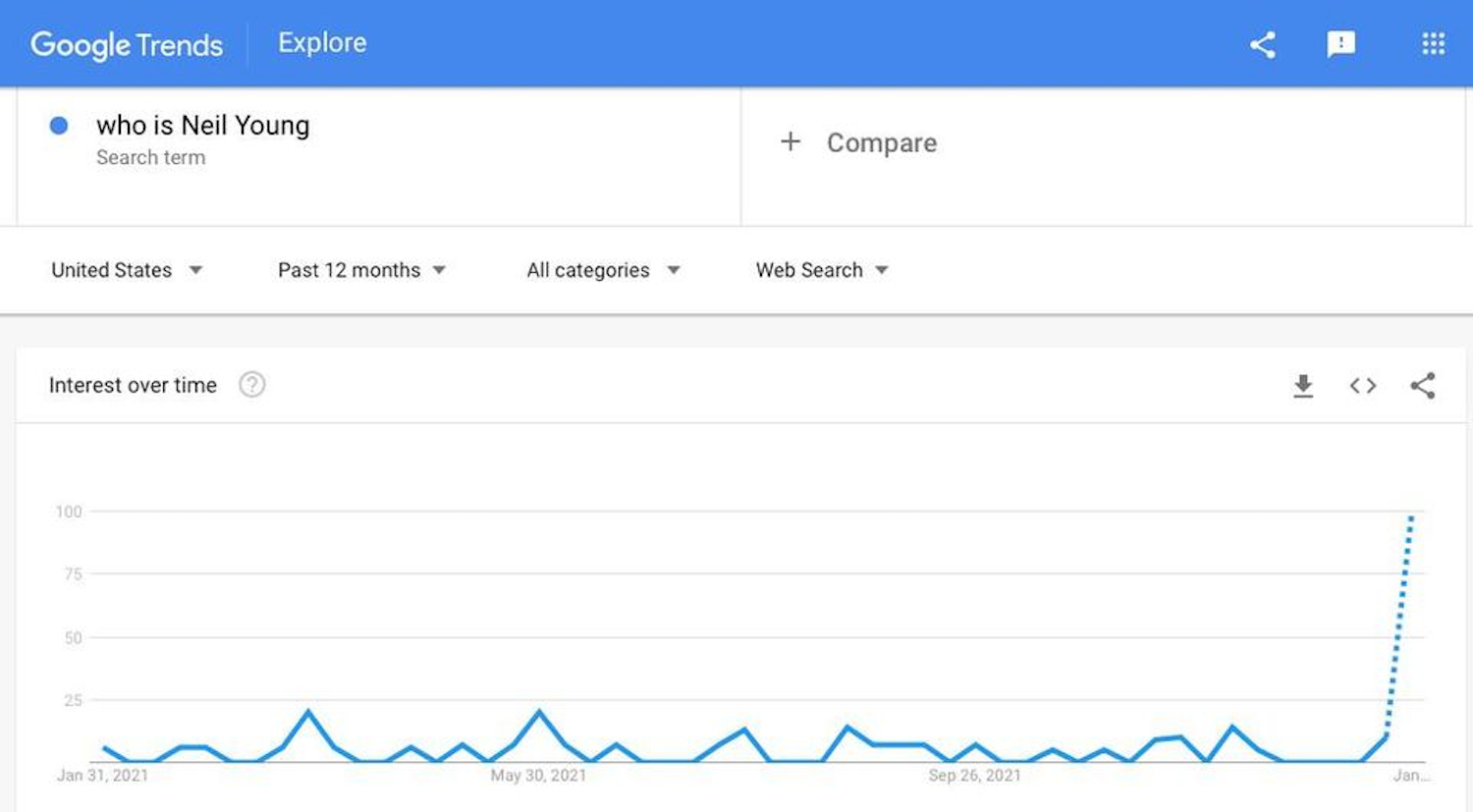Click the blue search term color dot

tap(59, 126)
